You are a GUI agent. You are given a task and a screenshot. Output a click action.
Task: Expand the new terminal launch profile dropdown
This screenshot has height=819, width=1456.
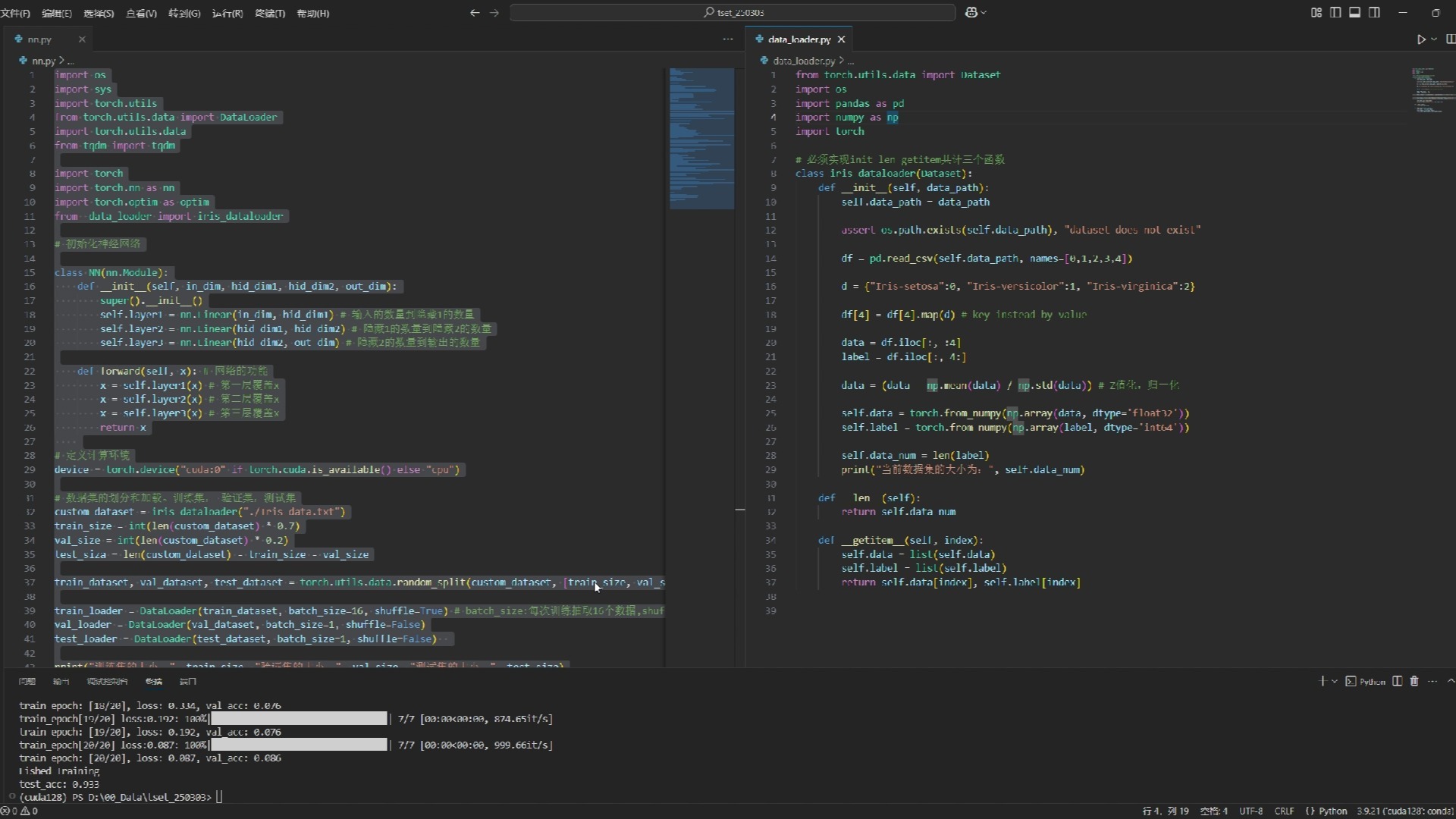[1335, 681]
